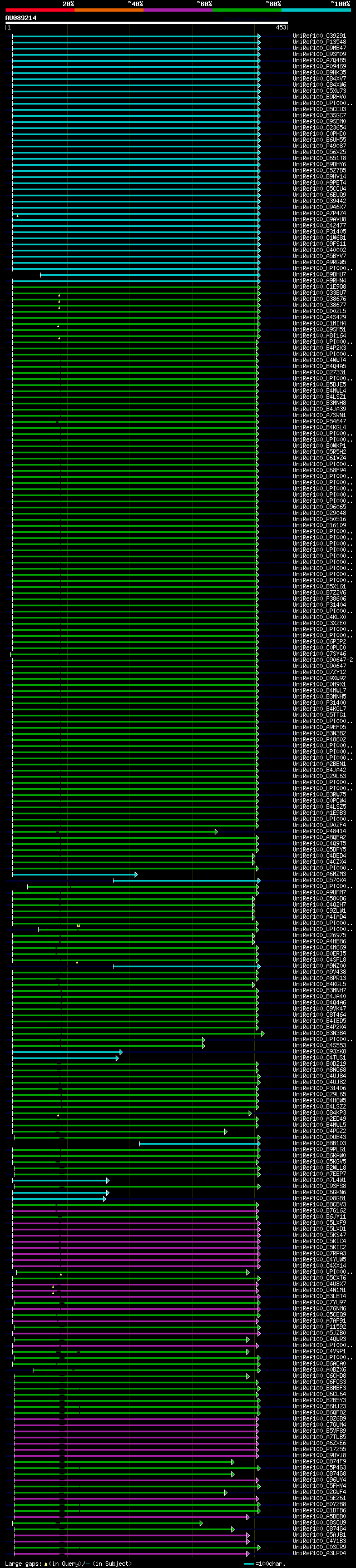Viewport: 356px width, 1568px height.
Task: Click hit label UniRef100_Q651T8
Action: pos(319,159)
